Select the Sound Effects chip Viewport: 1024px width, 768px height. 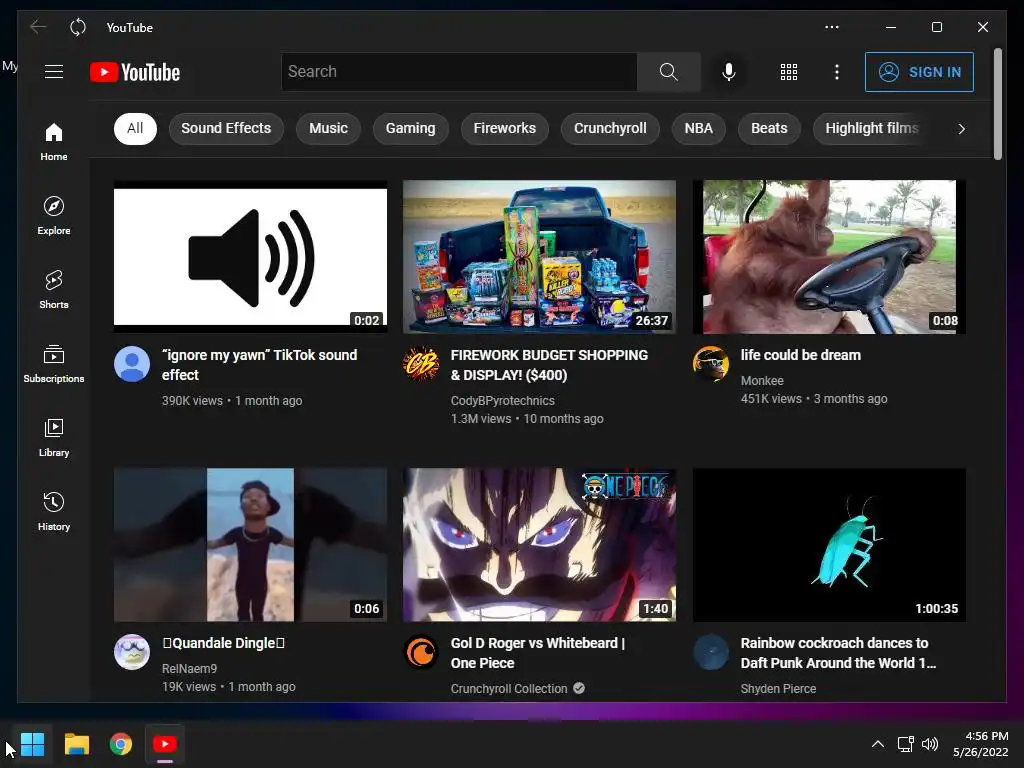[226, 129]
